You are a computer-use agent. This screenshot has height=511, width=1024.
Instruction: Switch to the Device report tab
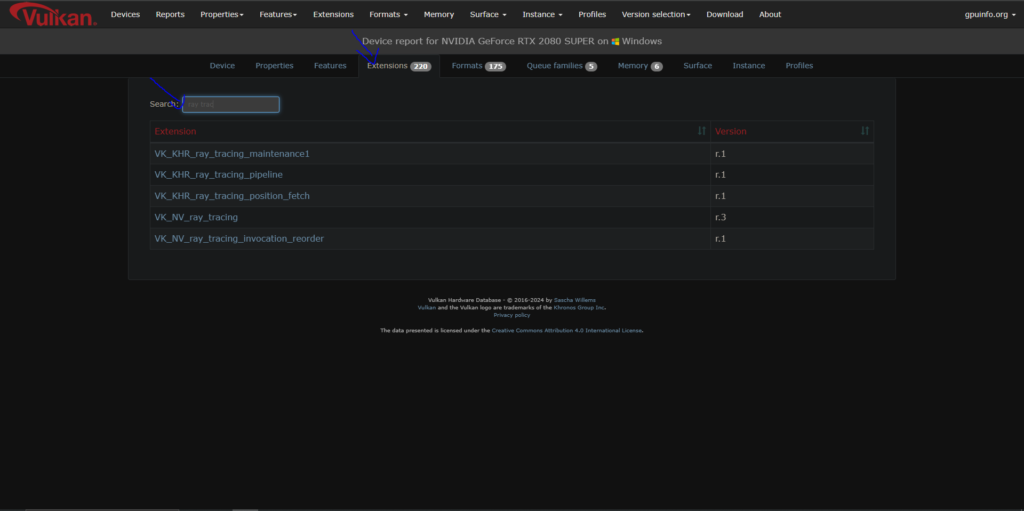pyautogui.click(x=222, y=66)
